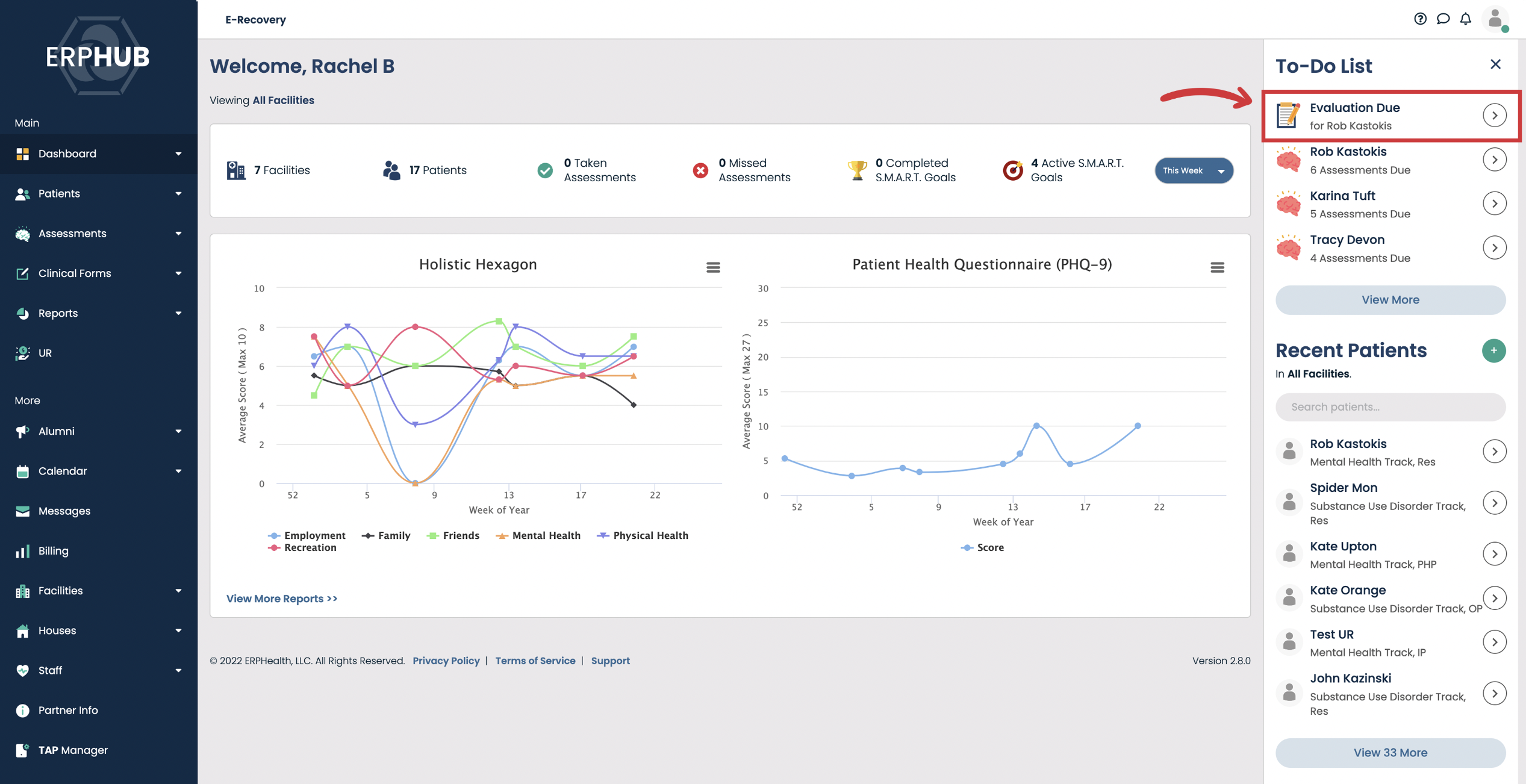The image size is (1526, 784).
Task: Select TAP Manager in sidebar
Action: [x=73, y=750]
